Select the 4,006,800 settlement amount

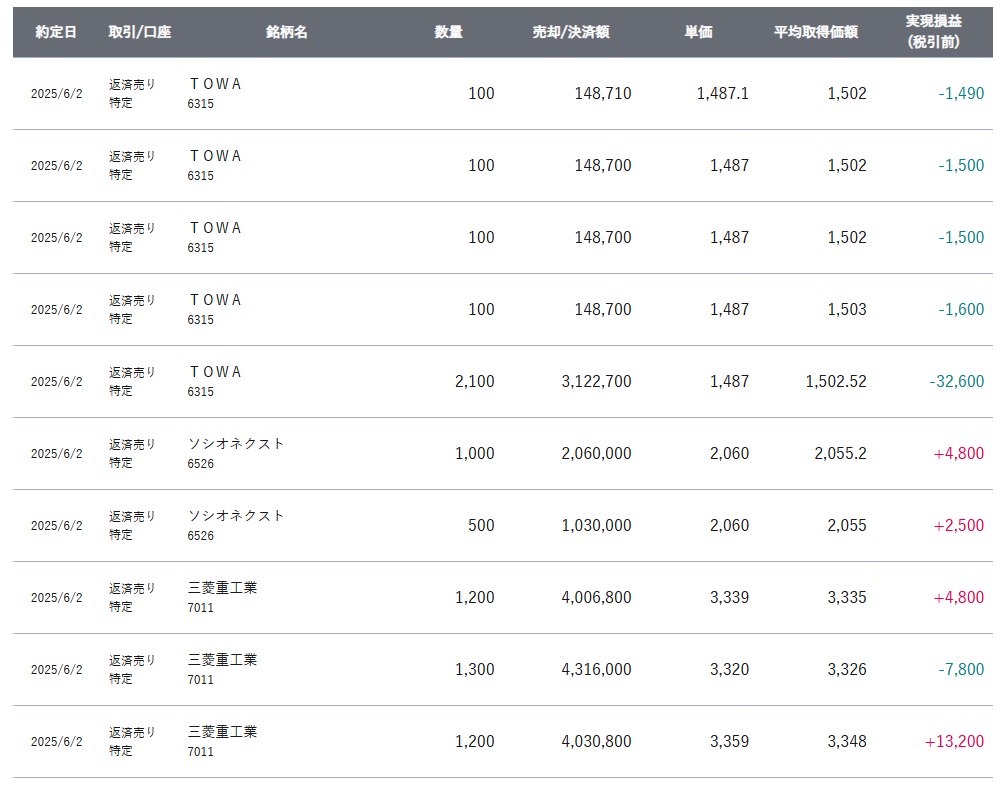pyautogui.click(x=596, y=597)
